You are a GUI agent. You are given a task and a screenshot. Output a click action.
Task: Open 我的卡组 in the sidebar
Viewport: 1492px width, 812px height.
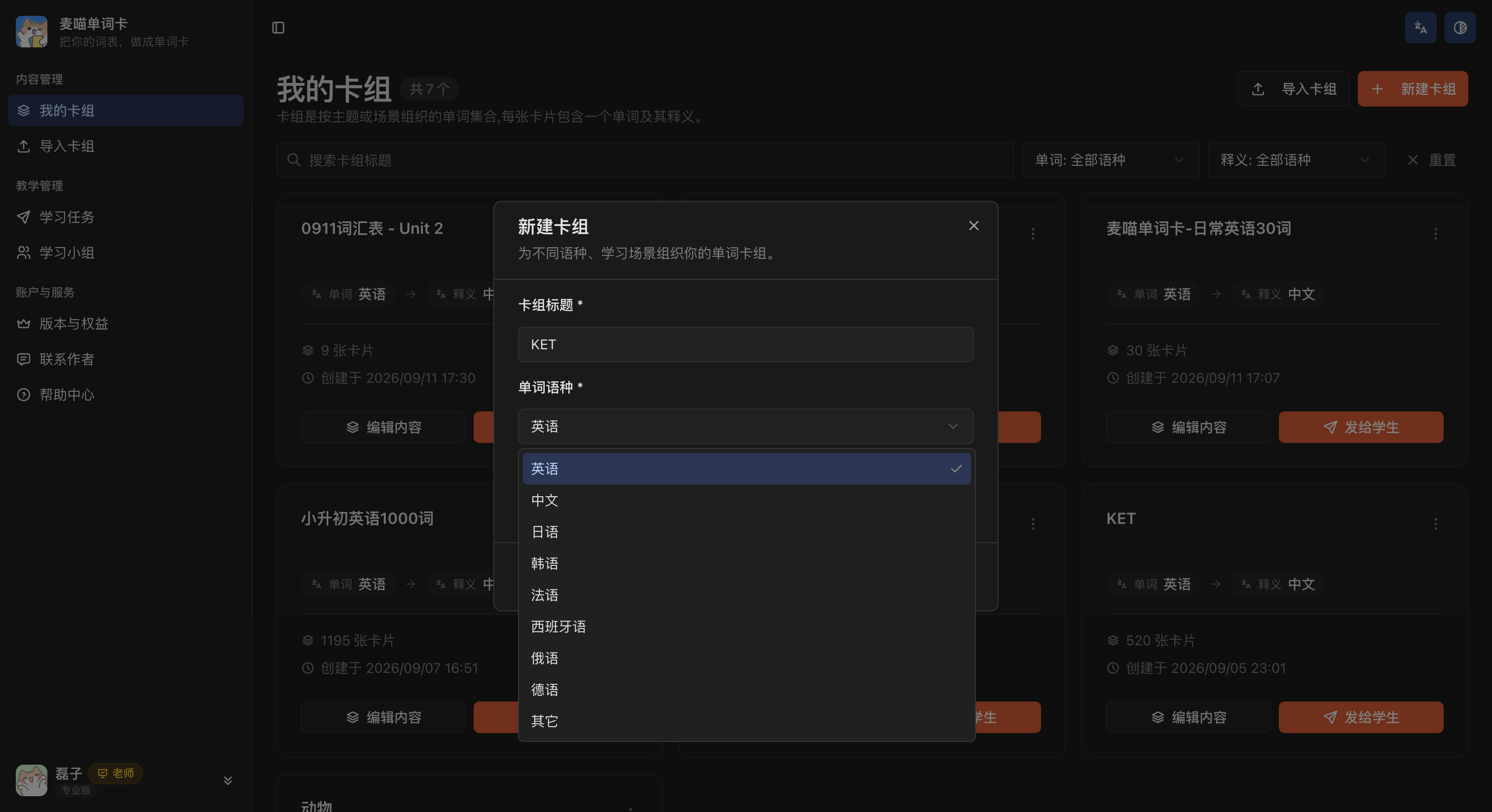click(x=126, y=111)
